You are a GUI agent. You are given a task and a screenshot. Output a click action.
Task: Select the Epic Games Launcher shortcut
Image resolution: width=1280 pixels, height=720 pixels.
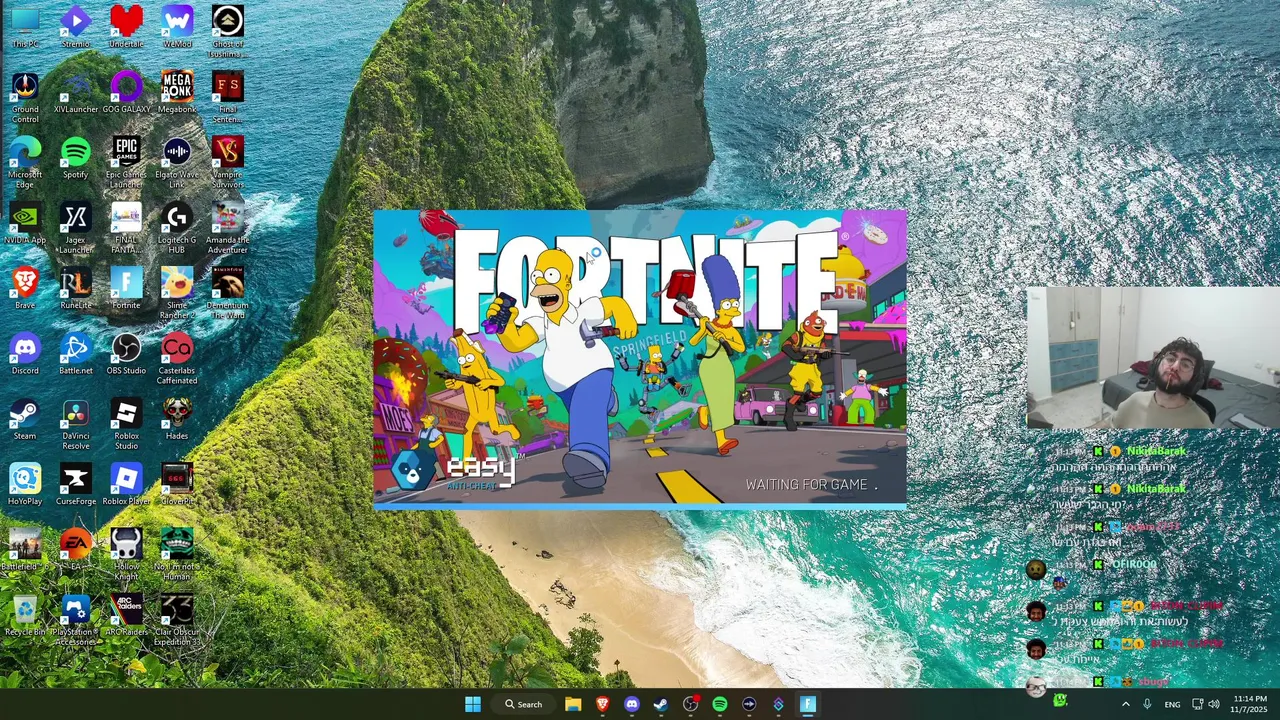pyautogui.click(x=126, y=163)
